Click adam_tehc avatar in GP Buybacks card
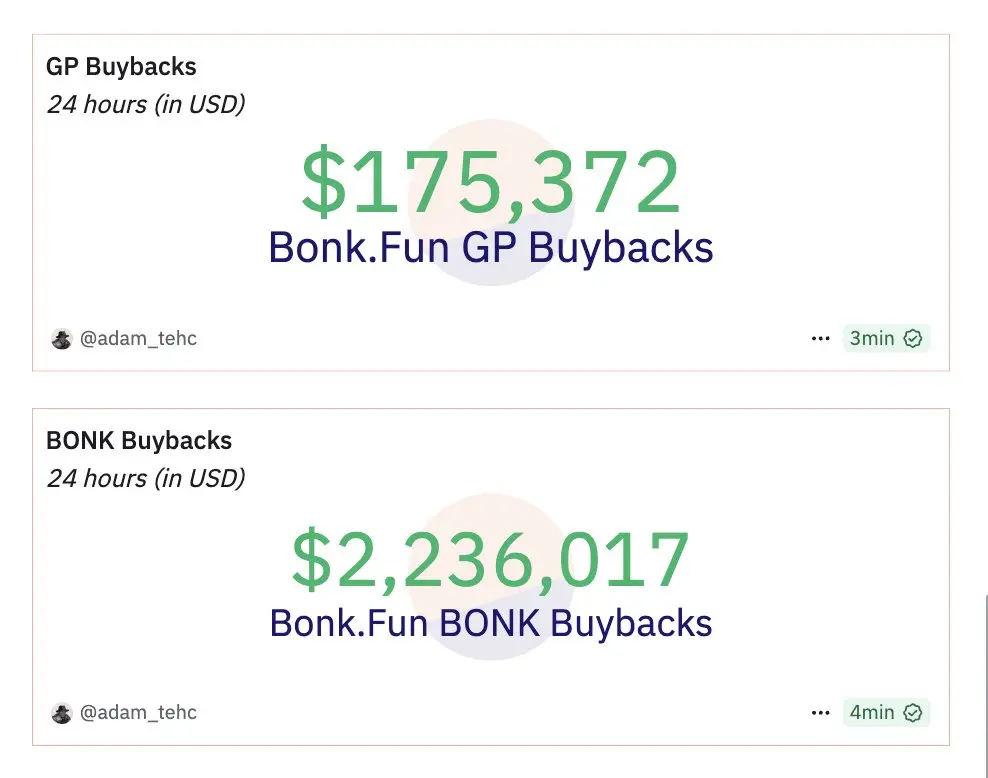The height and width of the screenshot is (778, 988). click(x=62, y=339)
